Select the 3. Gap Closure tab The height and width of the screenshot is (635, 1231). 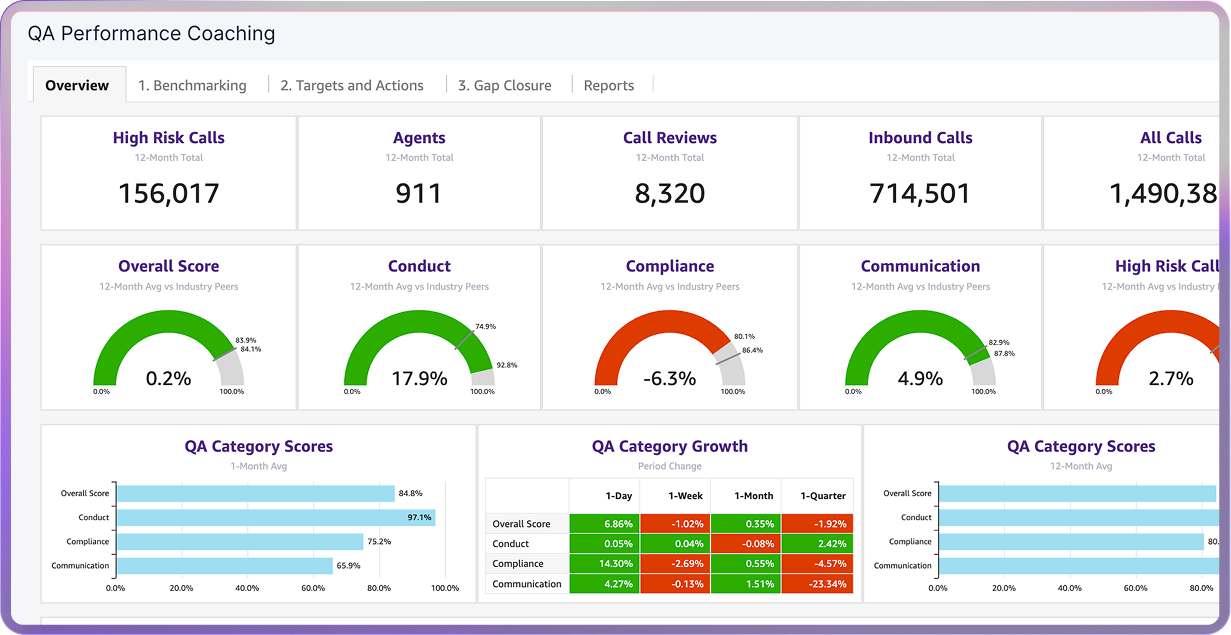coord(505,85)
